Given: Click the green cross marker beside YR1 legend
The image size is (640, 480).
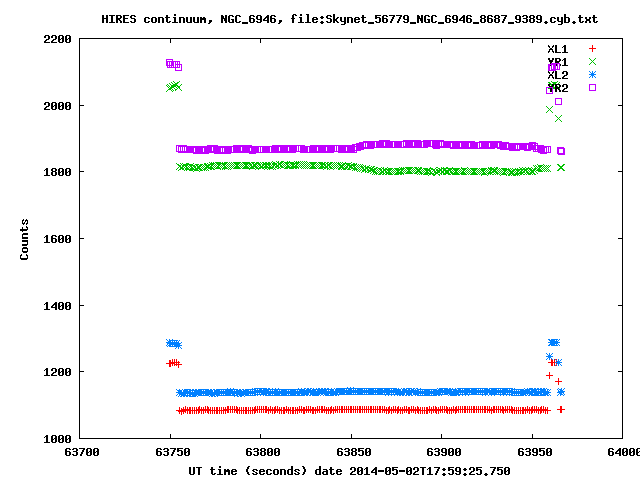Looking at the screenshot, I should tap(592, 62).
